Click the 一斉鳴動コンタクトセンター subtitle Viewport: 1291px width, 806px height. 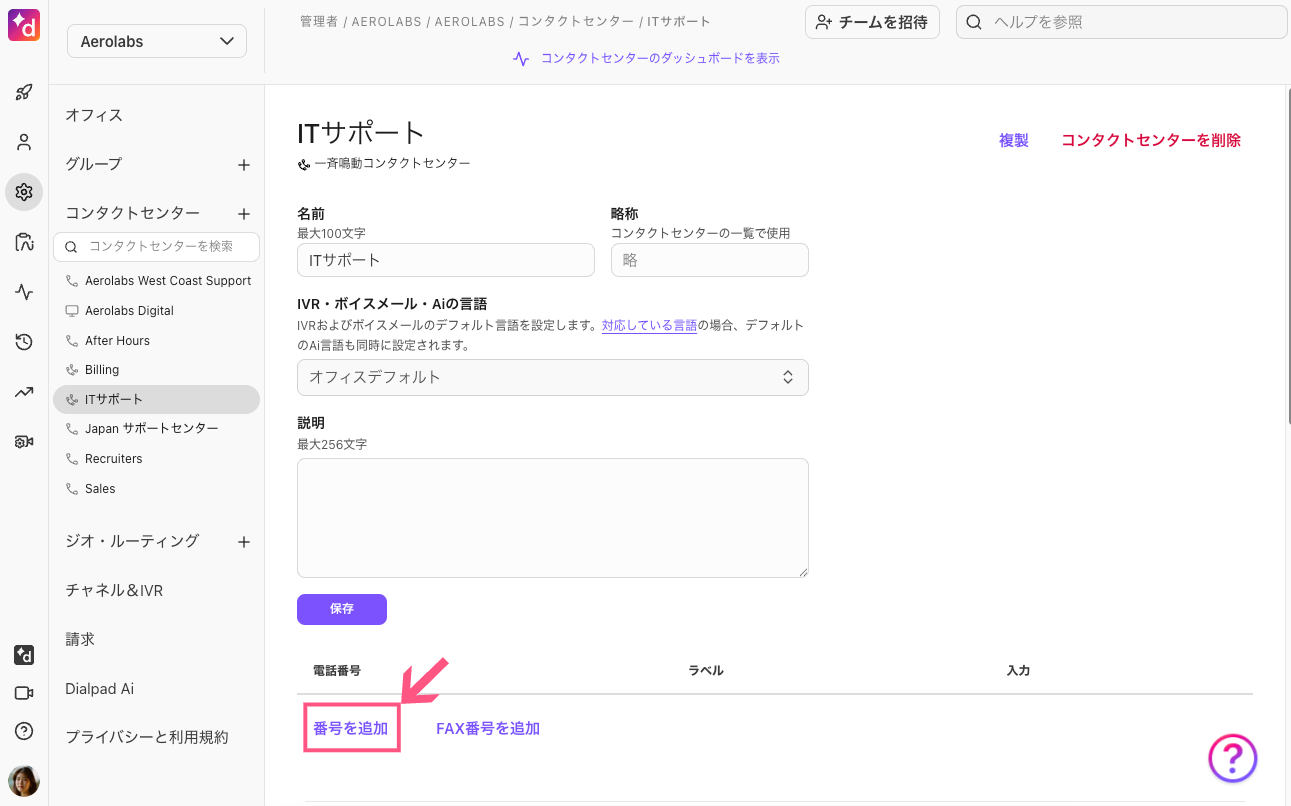(392, 163)
